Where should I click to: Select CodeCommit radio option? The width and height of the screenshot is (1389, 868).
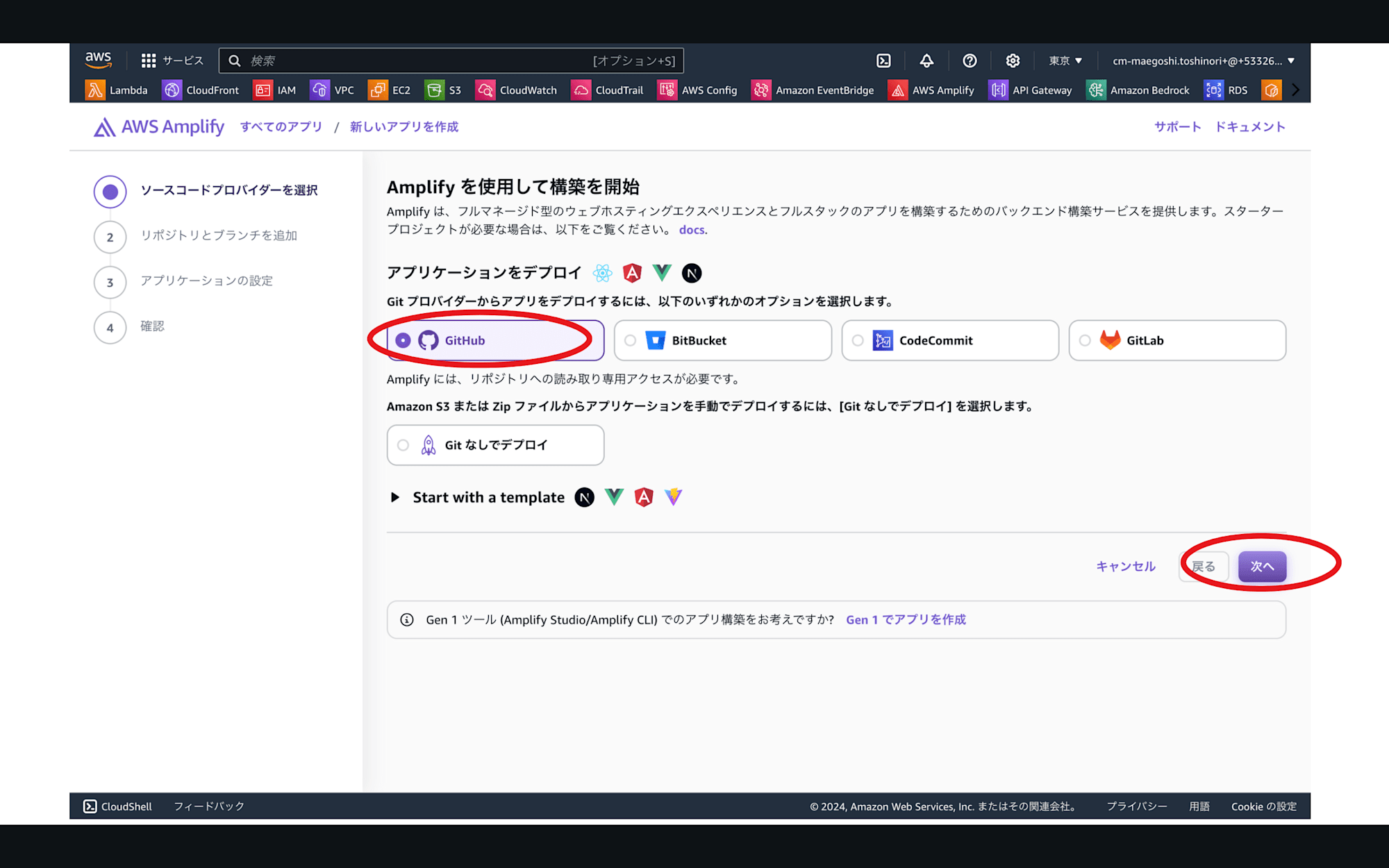950,340
